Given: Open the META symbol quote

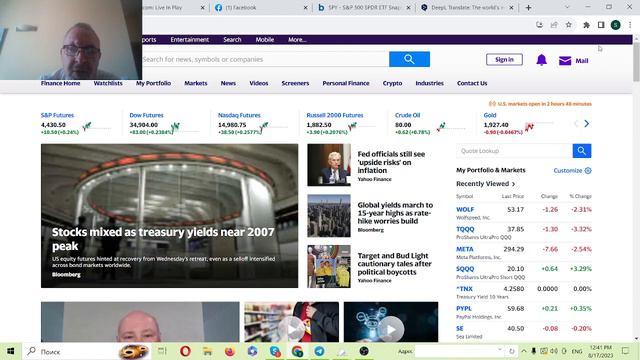Looking at the screenshot, I should click(x=464, y=249).
